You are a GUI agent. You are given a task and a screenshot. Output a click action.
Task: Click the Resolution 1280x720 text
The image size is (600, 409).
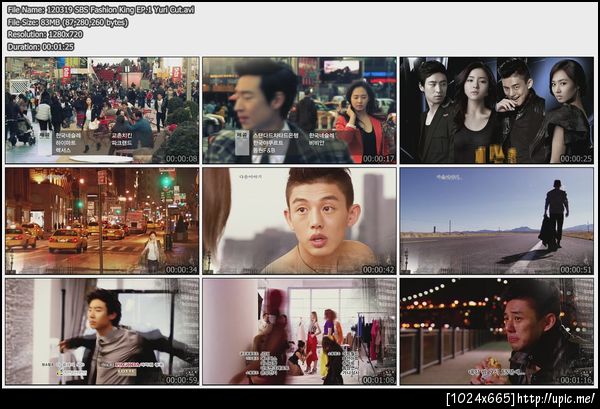[x=45, y=34]
